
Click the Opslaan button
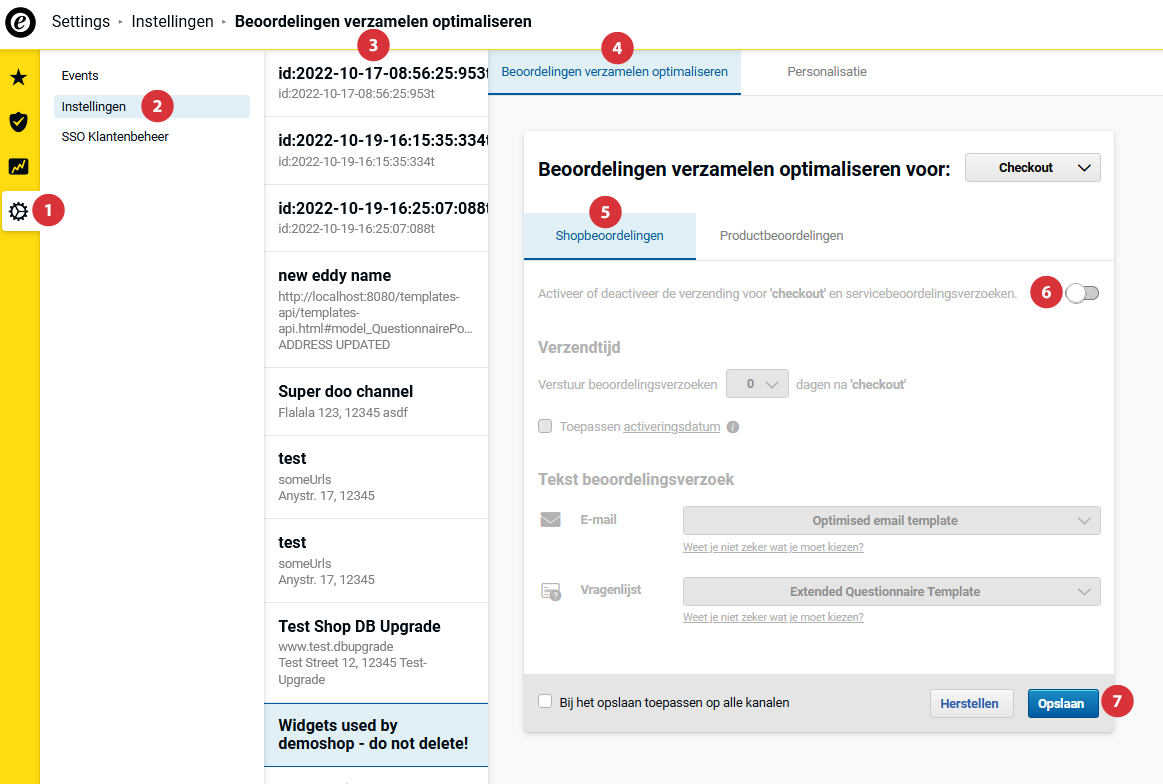point(1063,704)
